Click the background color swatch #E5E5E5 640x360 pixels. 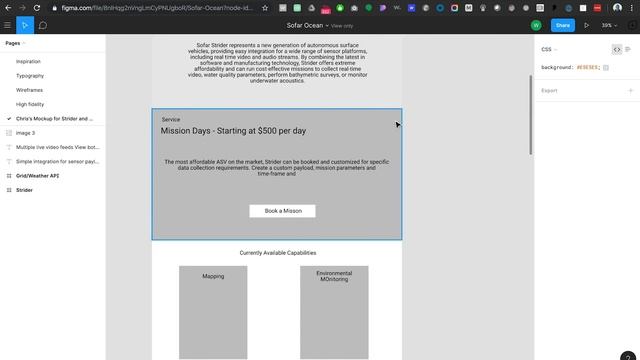[606, 68]
